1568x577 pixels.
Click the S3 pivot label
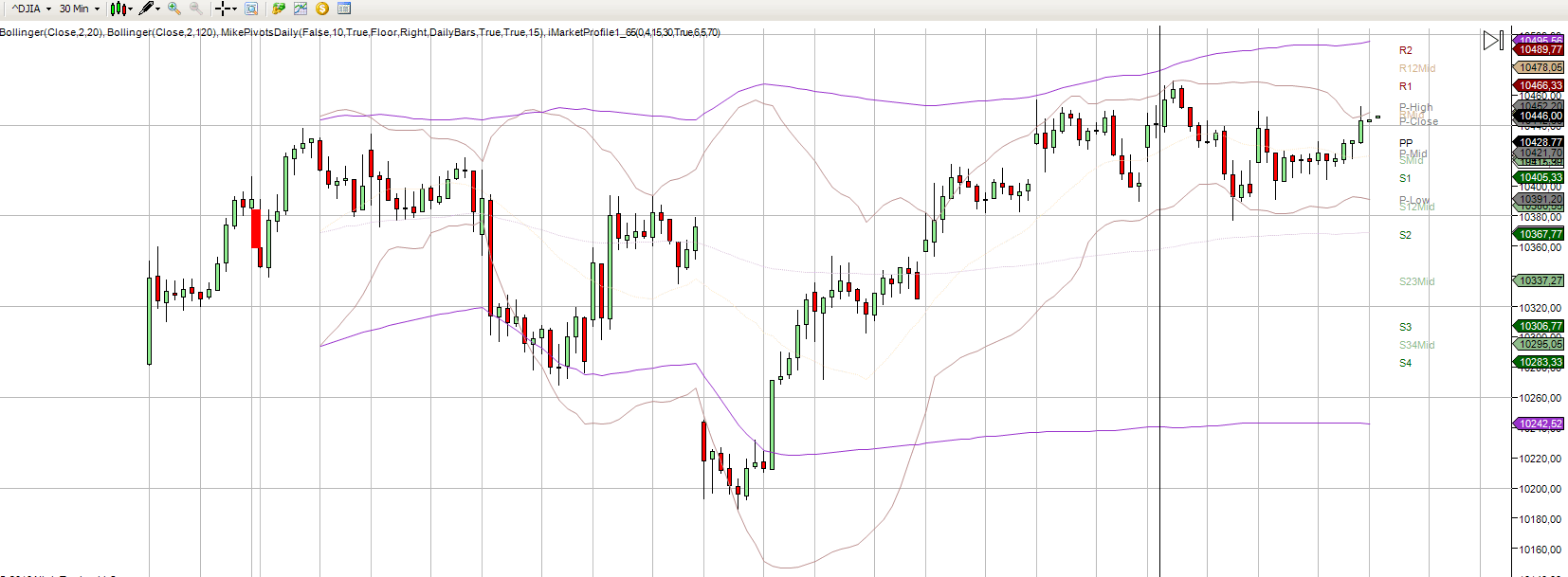click(x=1405, y=327)
